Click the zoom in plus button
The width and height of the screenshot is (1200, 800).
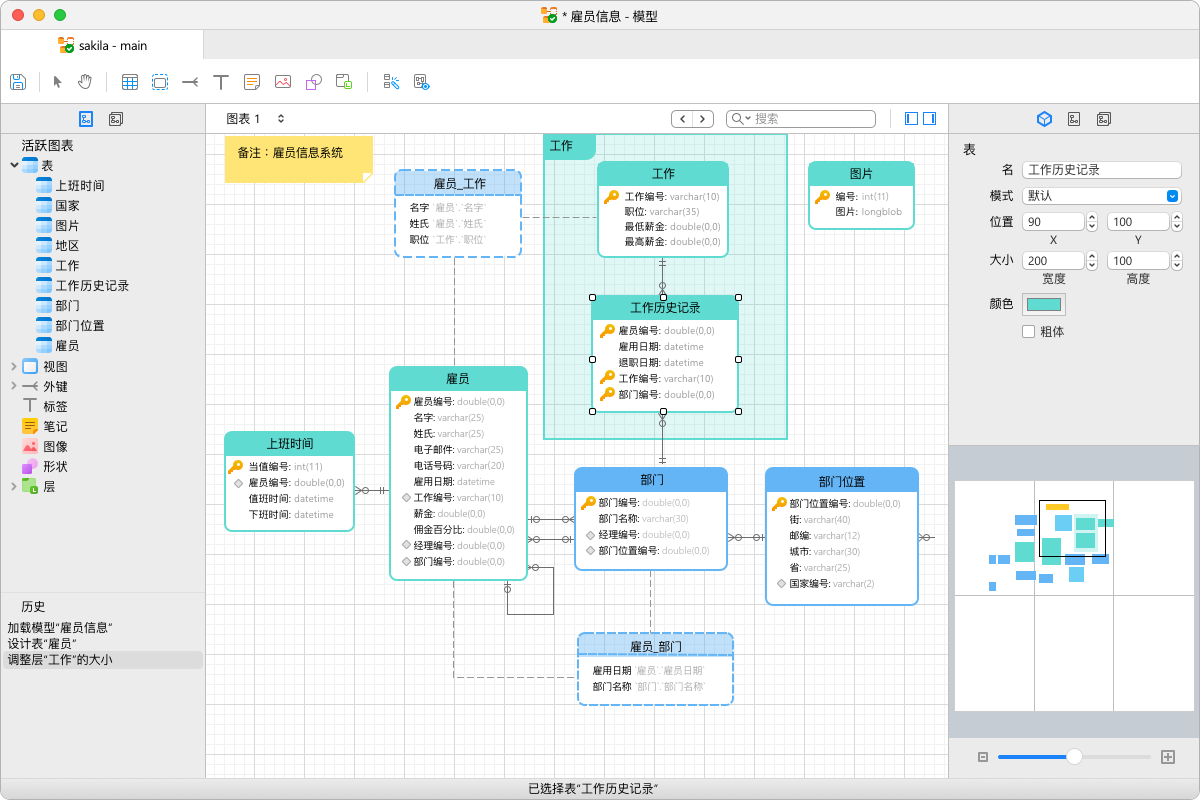(x=1167, y=757)
